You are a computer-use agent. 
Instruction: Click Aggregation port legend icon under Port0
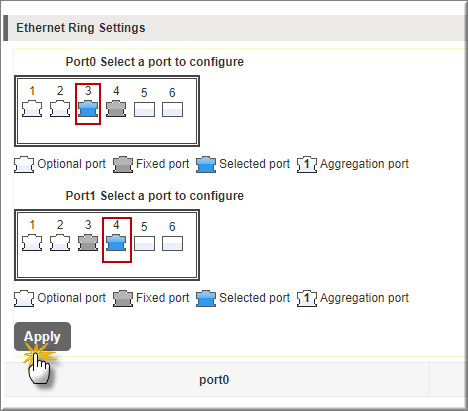pyautogui.click(x=307, y=165)
